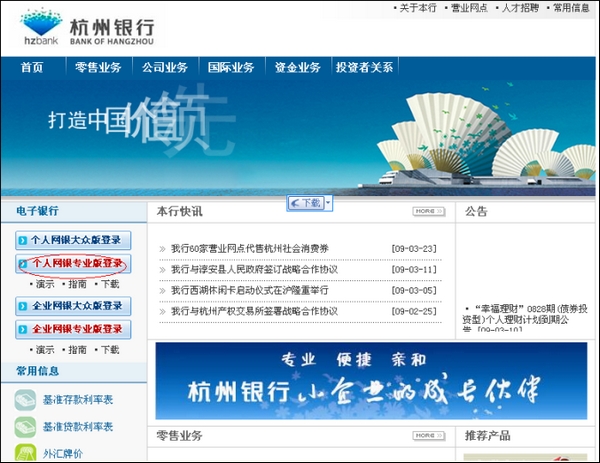Click the floating 下载 button
Screen dimensions: 600x463
pos(306,203)
